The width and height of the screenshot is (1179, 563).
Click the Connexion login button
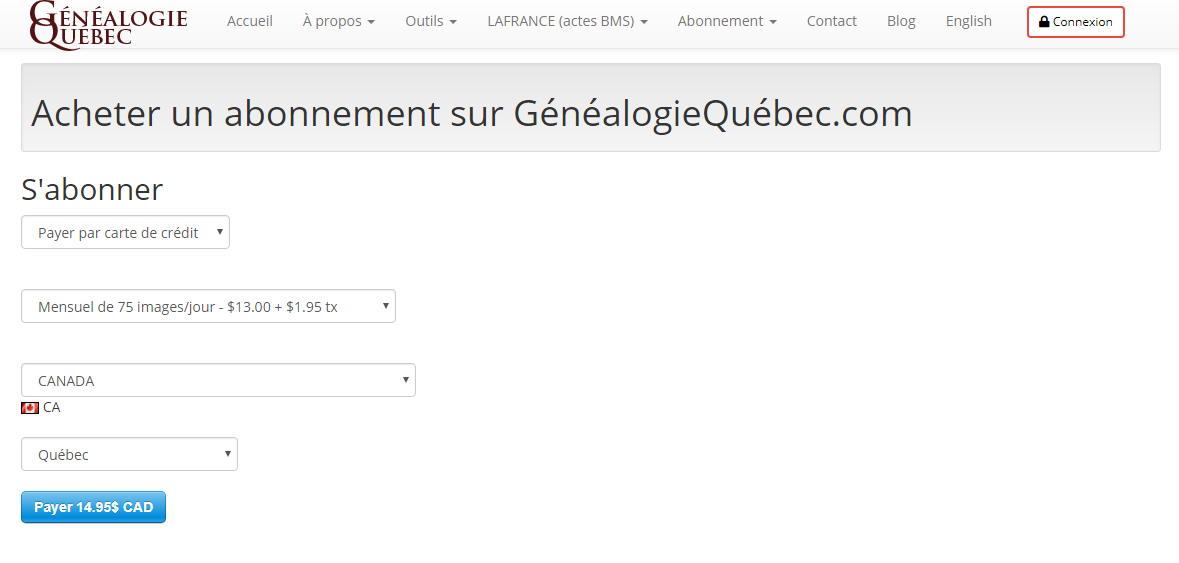(1076, 22)
